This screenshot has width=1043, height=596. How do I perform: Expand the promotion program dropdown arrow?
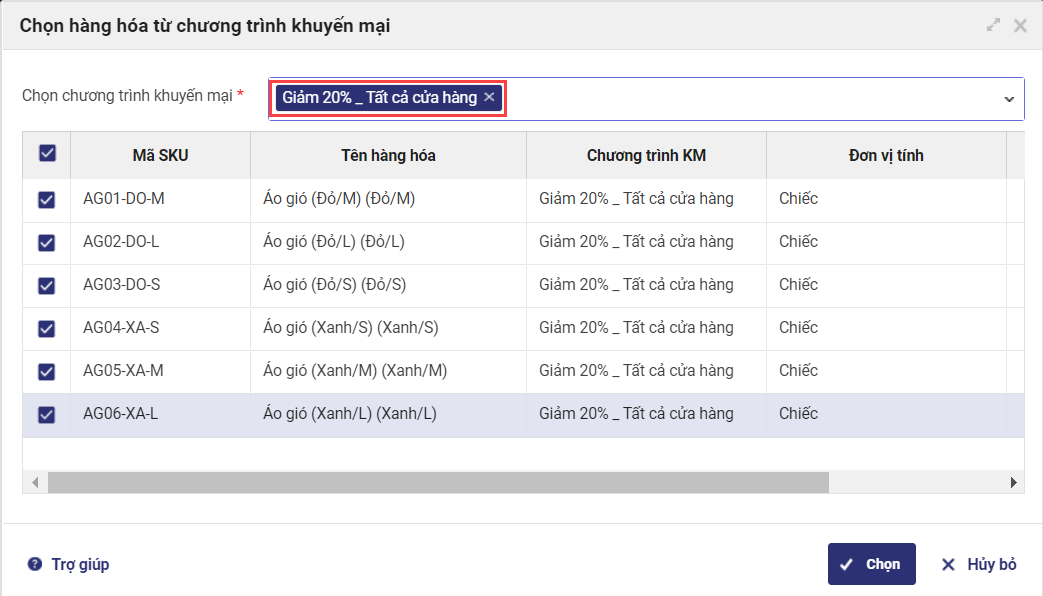(1009, 99)
